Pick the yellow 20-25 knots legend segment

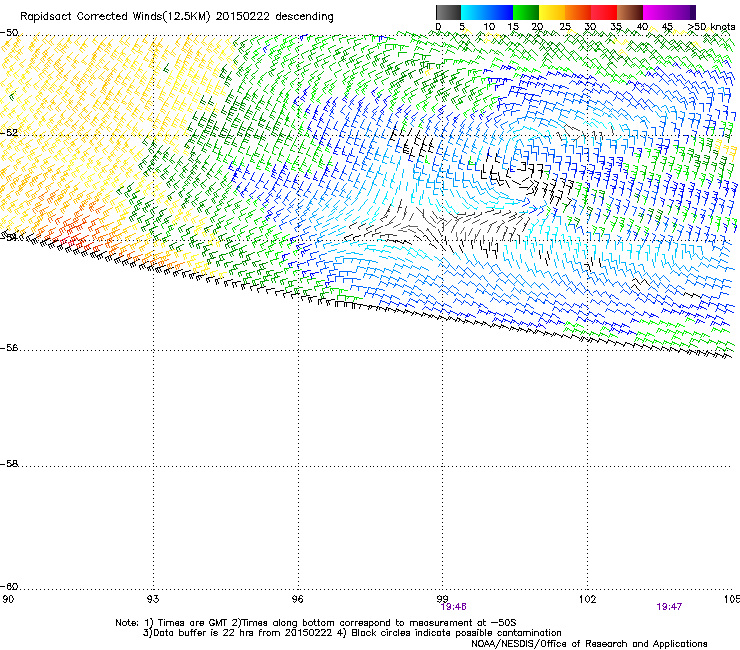[551, 12]
